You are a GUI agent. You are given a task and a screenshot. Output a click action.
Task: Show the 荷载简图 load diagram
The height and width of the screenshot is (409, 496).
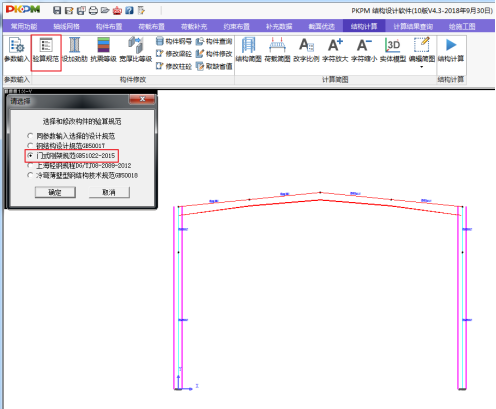click(277, 50)
